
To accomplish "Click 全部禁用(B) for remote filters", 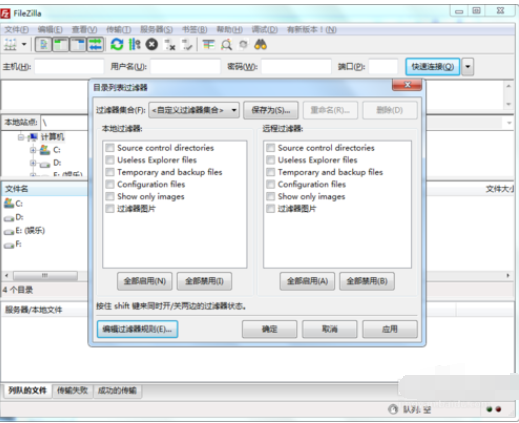I will click(x=367, y=281).
